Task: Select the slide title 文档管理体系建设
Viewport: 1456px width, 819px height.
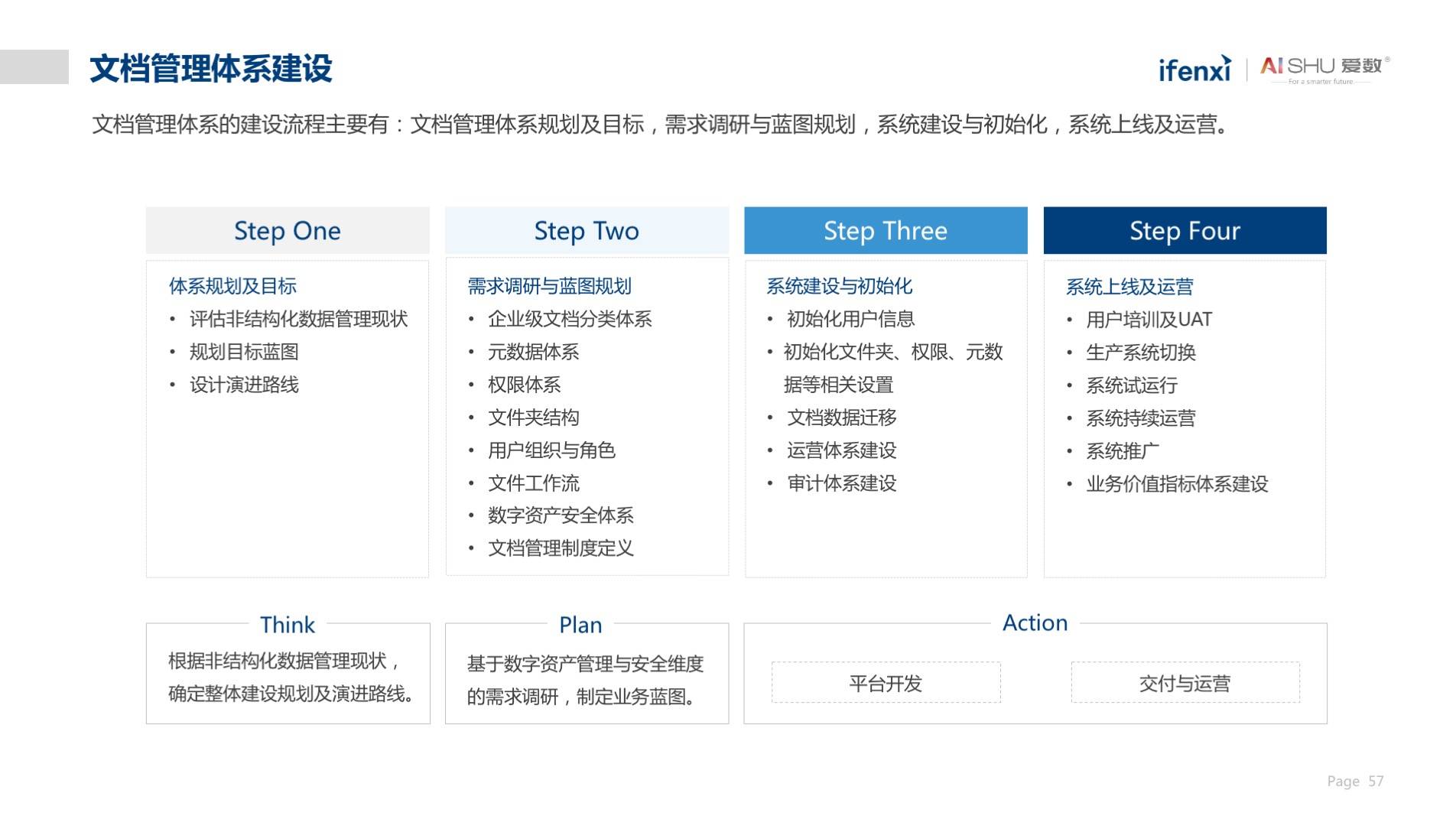Action: (211, 69)
